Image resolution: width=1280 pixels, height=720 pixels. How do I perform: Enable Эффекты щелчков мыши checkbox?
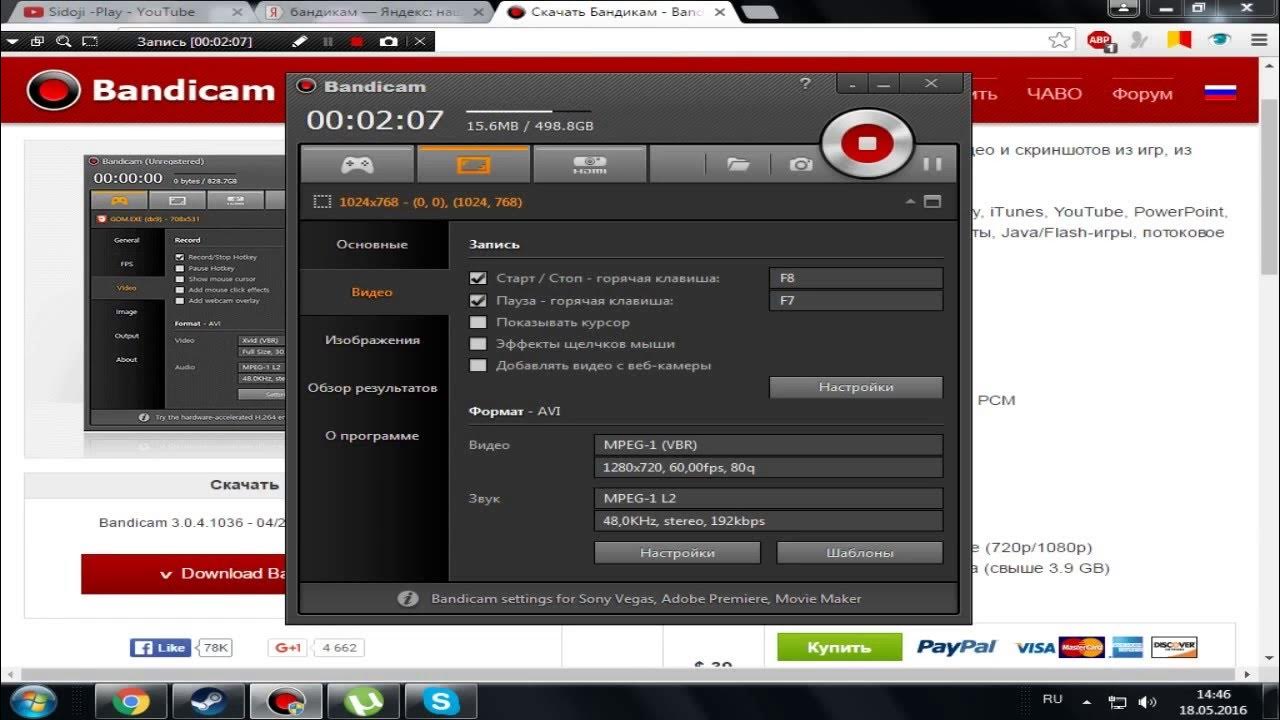click(478, 344)
